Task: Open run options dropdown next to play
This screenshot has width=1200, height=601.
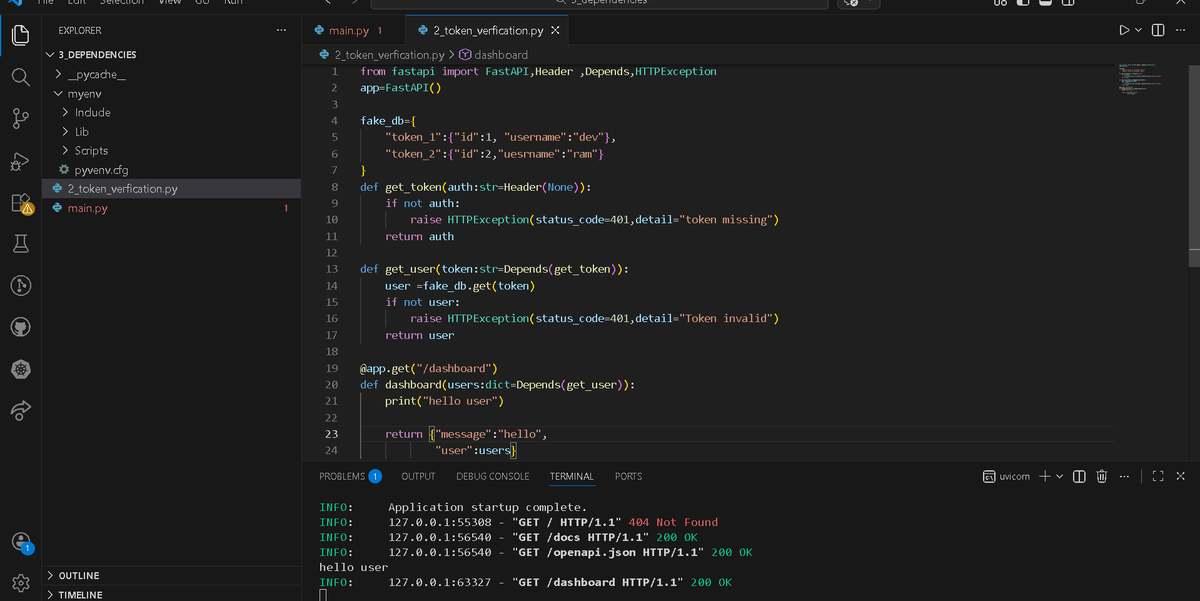Action: coord(1139,31)
